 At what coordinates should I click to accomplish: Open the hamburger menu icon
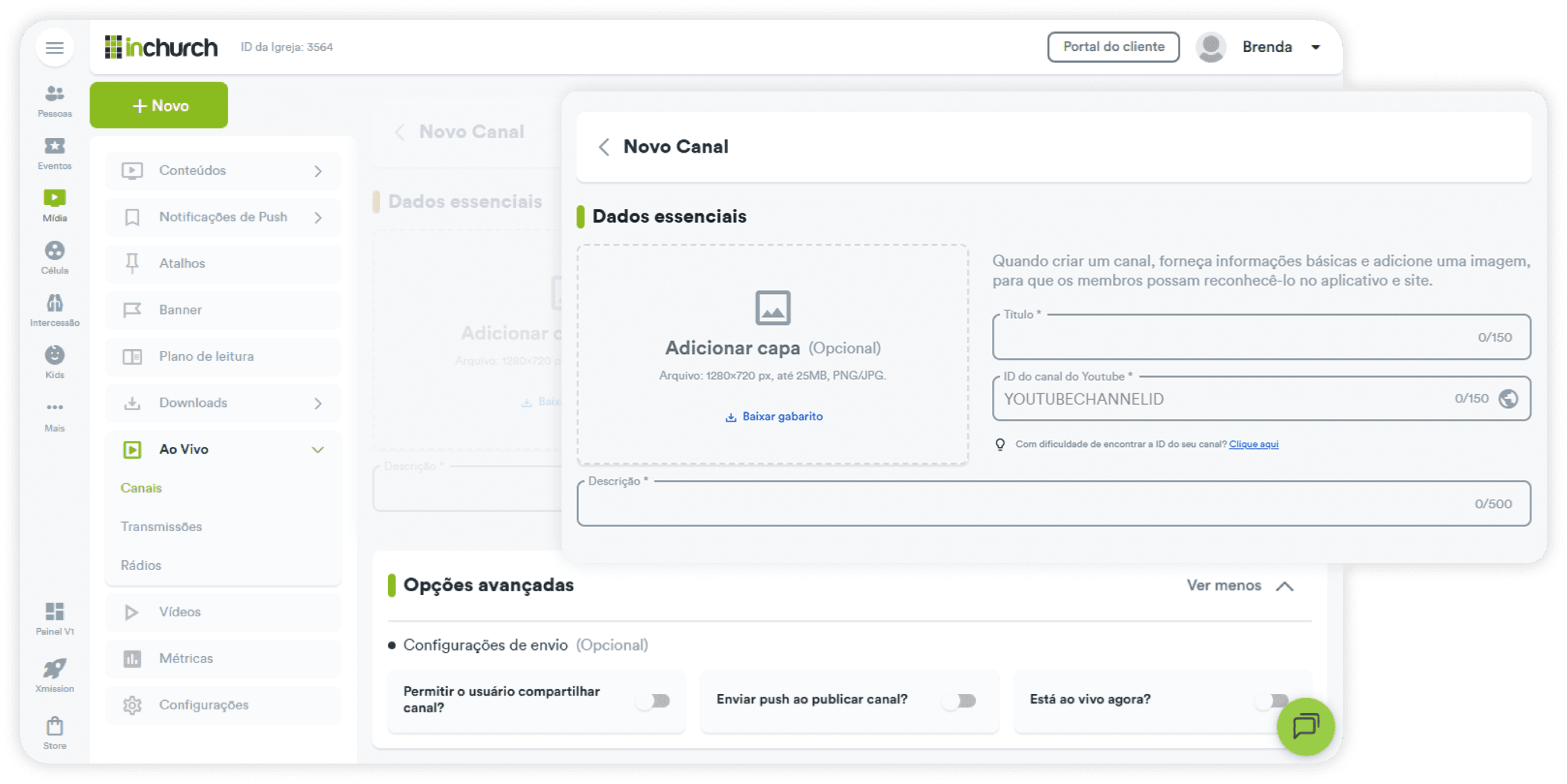pos(55,47)
